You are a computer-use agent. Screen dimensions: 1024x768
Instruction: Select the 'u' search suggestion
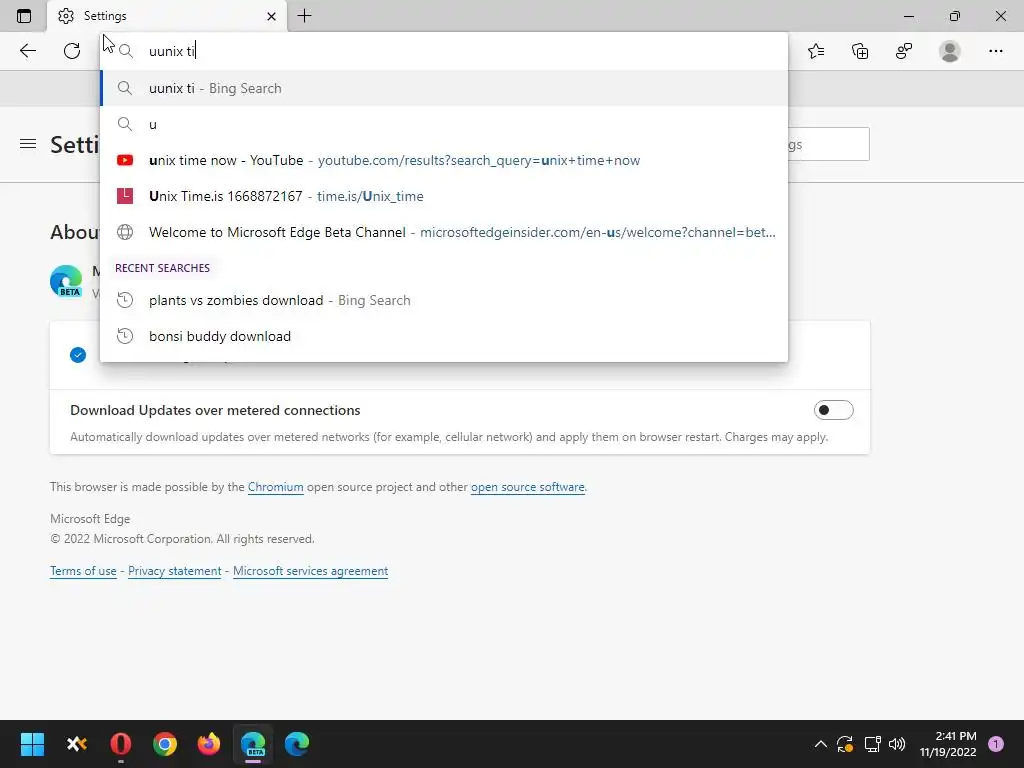point(444,124)
